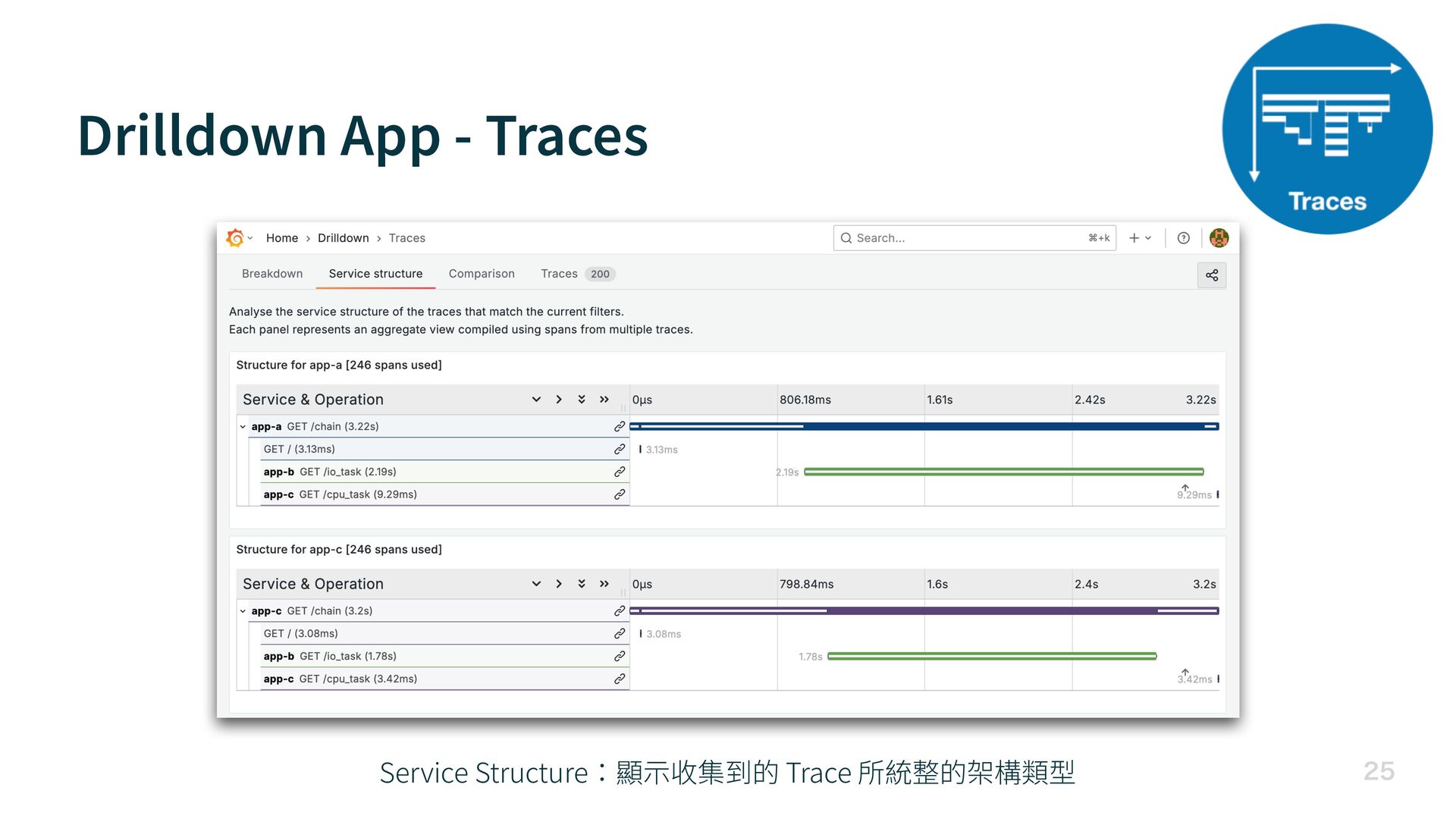Click expand-all double chevron in app-a panel

pyautogui.click(x=581, y=400)
